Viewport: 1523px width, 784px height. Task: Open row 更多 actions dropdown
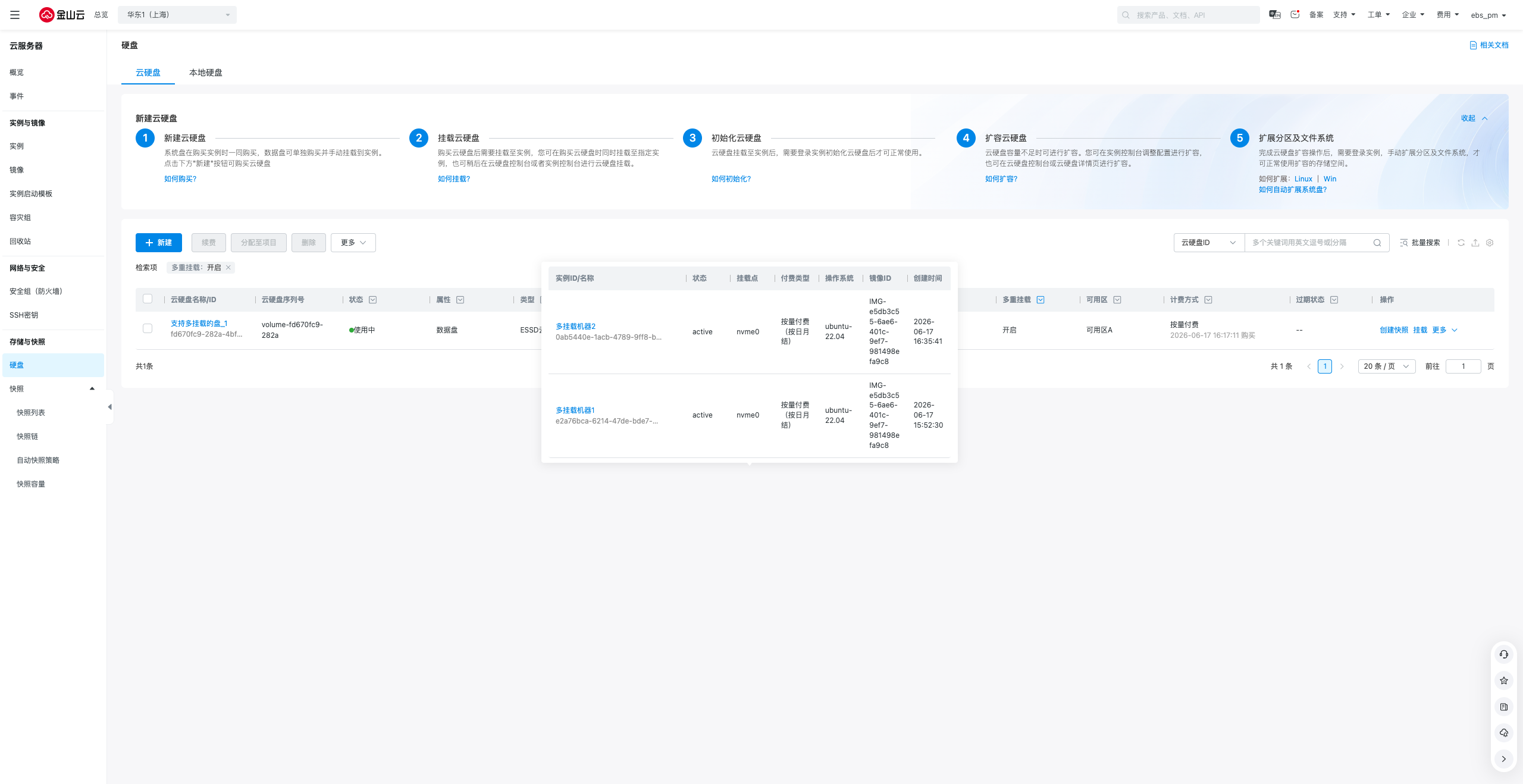click(1444, 330)
